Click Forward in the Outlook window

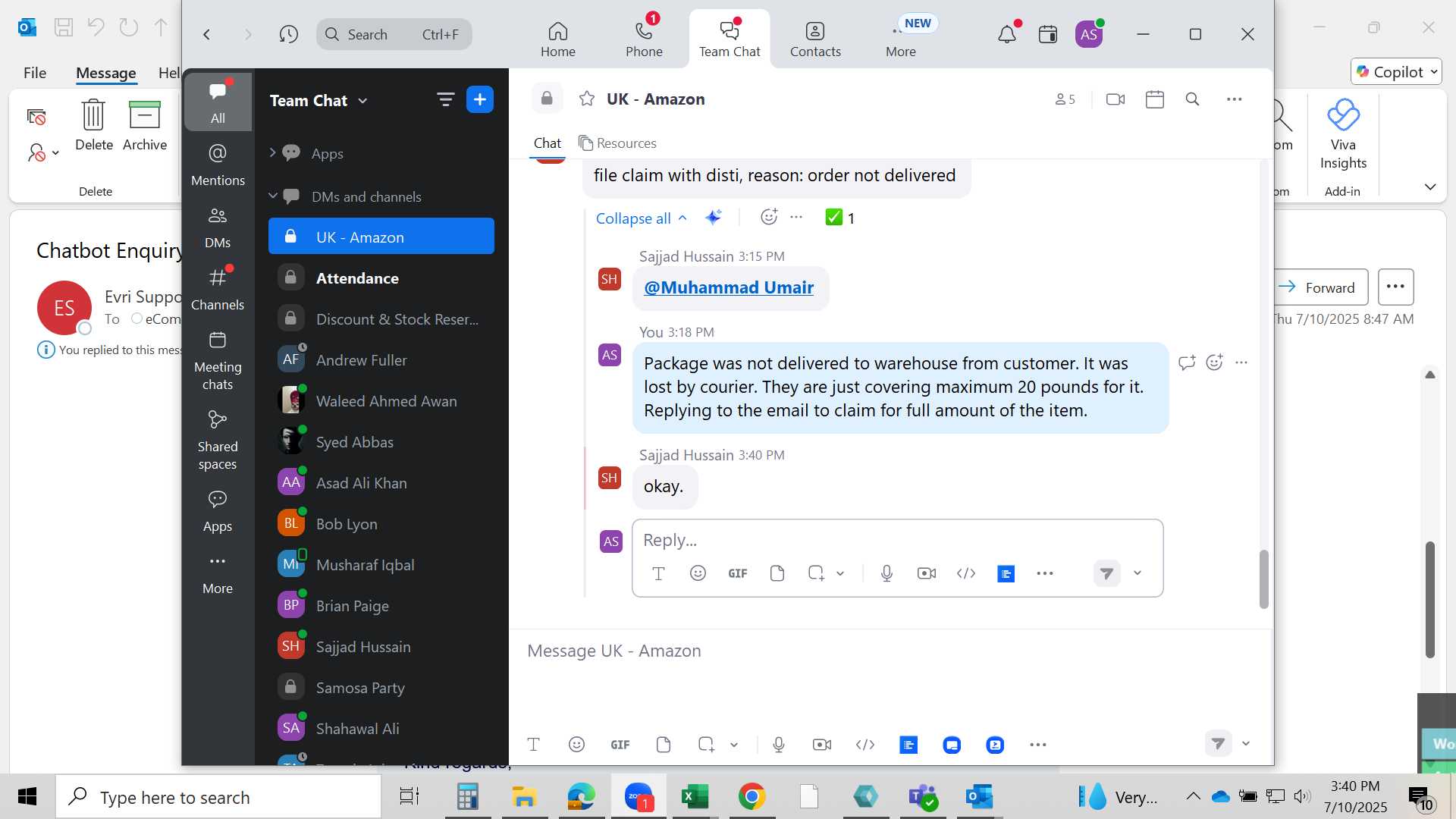(x=1320, y=287)
